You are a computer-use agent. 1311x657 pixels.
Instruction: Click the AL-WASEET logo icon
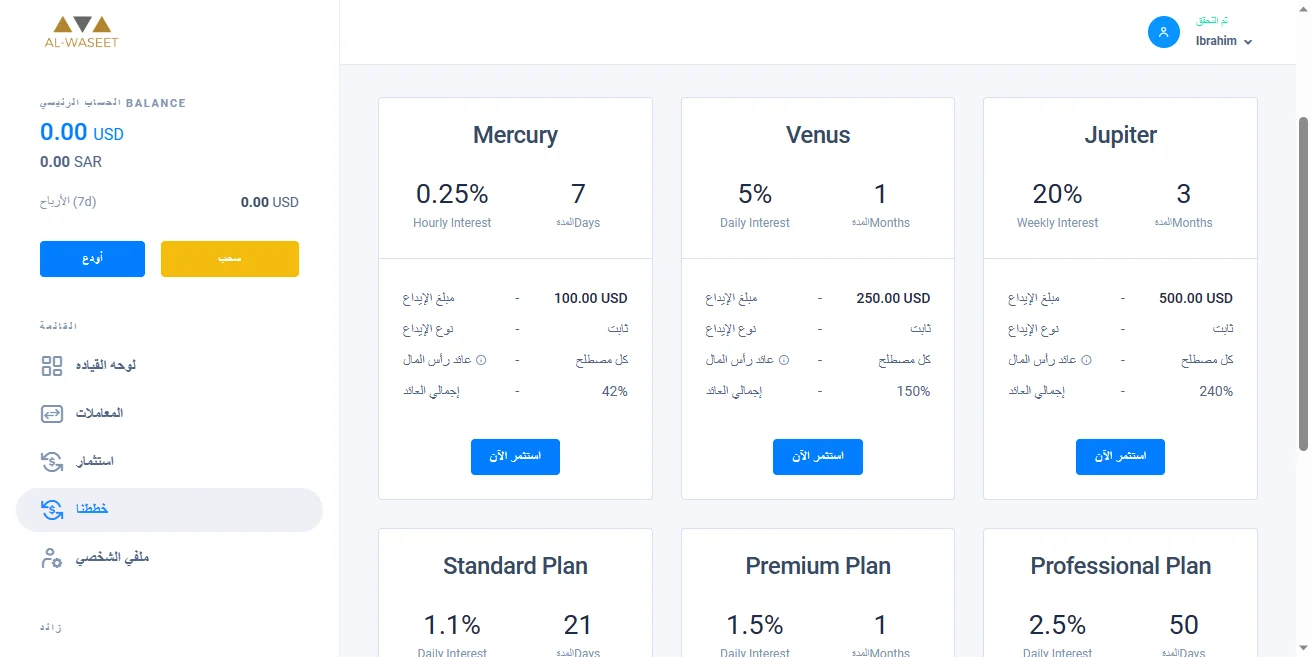(x=80, y=22)
